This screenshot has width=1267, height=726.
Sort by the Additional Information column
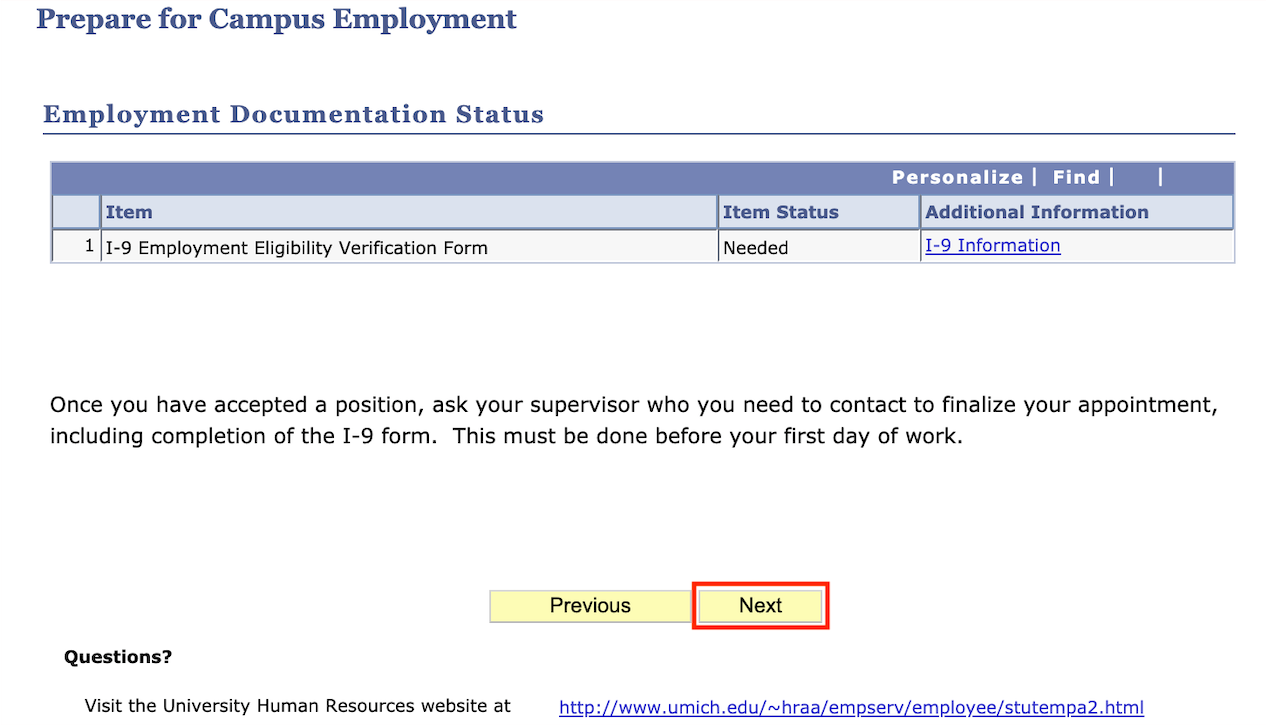(1036, 212)
